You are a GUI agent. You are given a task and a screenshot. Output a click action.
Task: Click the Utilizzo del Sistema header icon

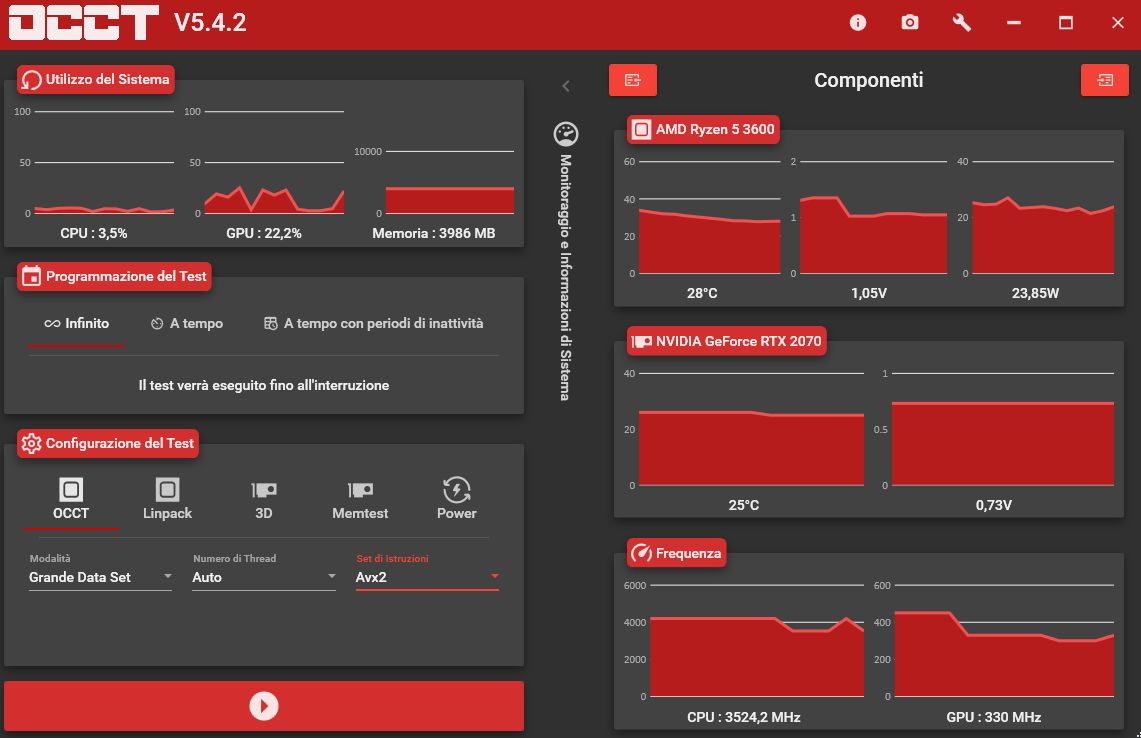pos(31,80)
